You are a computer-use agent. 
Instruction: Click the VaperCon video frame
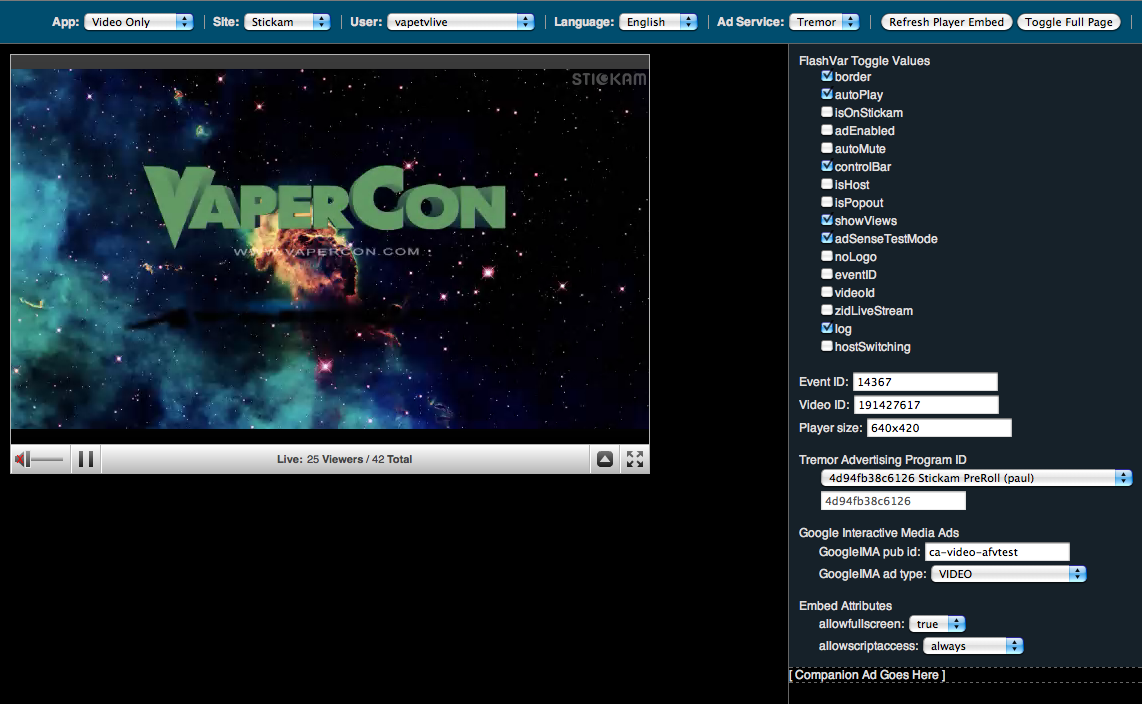tap(330, 249)
